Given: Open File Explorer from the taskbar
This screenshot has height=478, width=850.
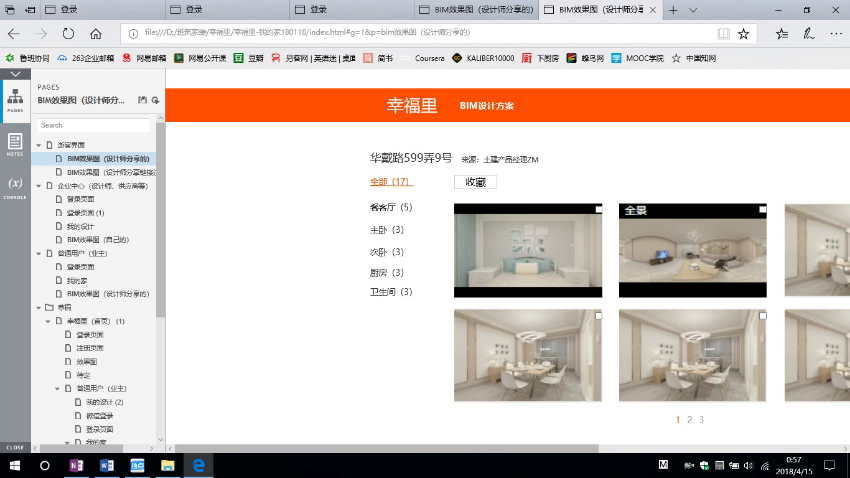Looking at the screenshot, I should tap(168, 466).
